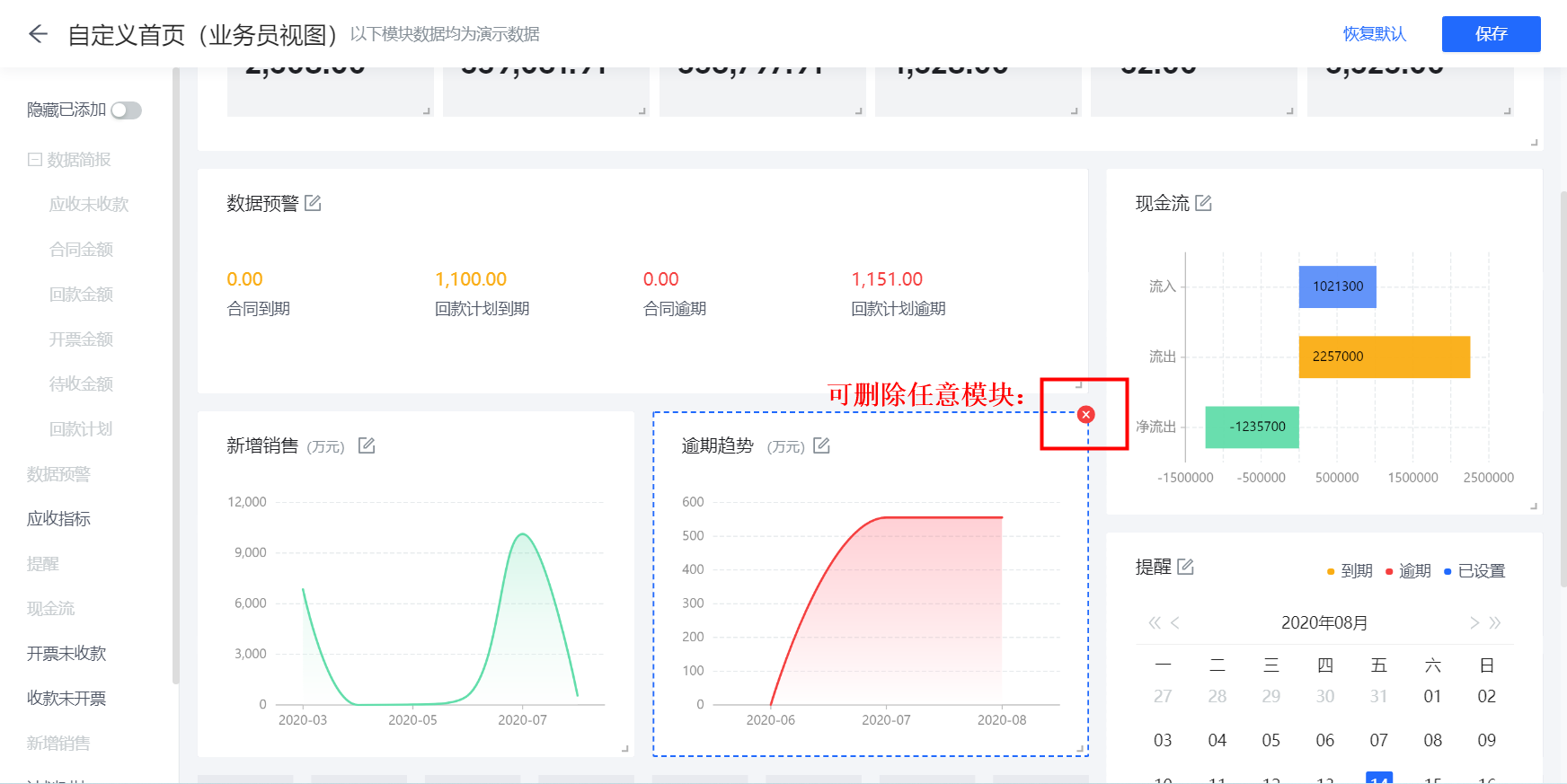Toggle 到期 legend in reminder calendar

[1350, 571]
